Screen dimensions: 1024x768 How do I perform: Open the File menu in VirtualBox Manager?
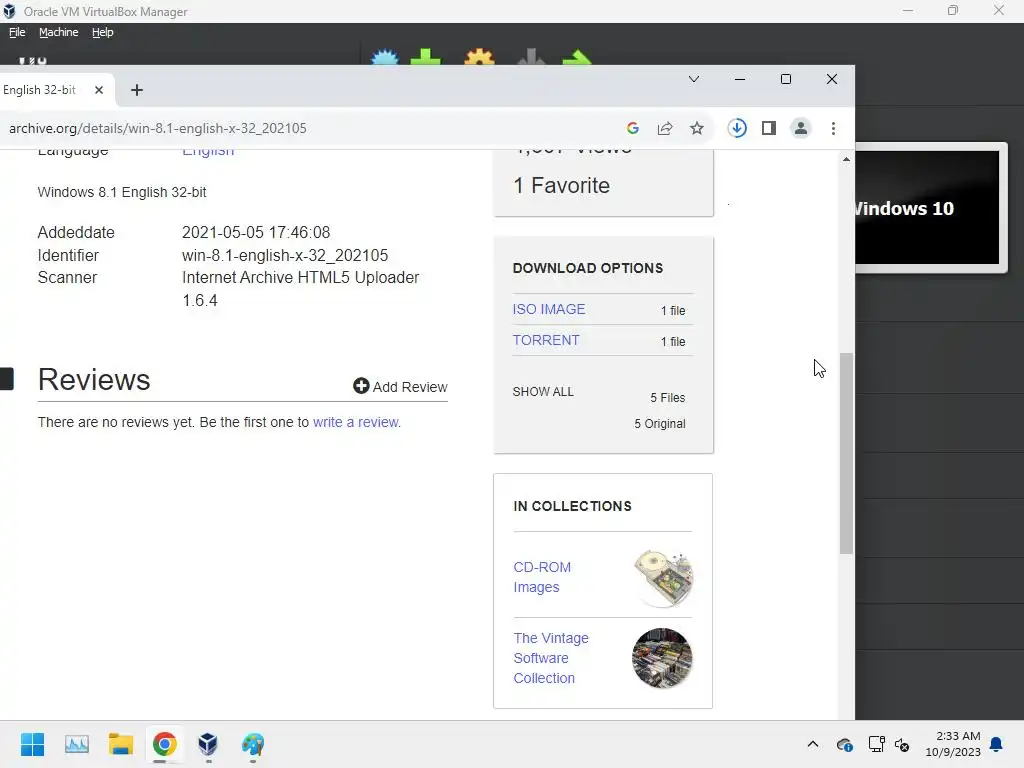pos(17,32)
